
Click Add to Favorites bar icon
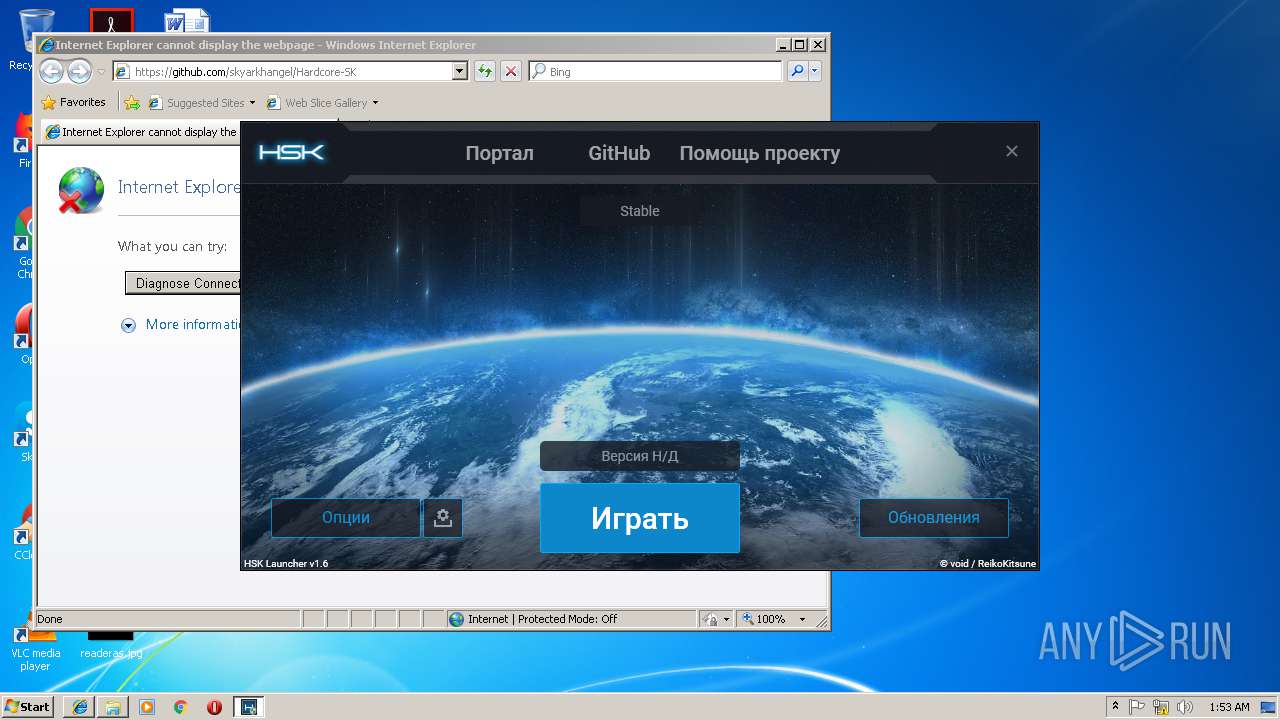pos(132,102)
